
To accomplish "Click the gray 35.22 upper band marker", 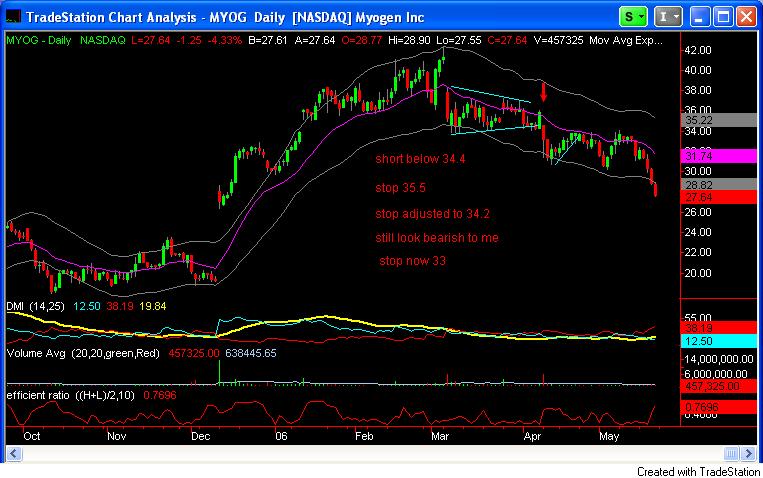I will [x=718, y=120].
